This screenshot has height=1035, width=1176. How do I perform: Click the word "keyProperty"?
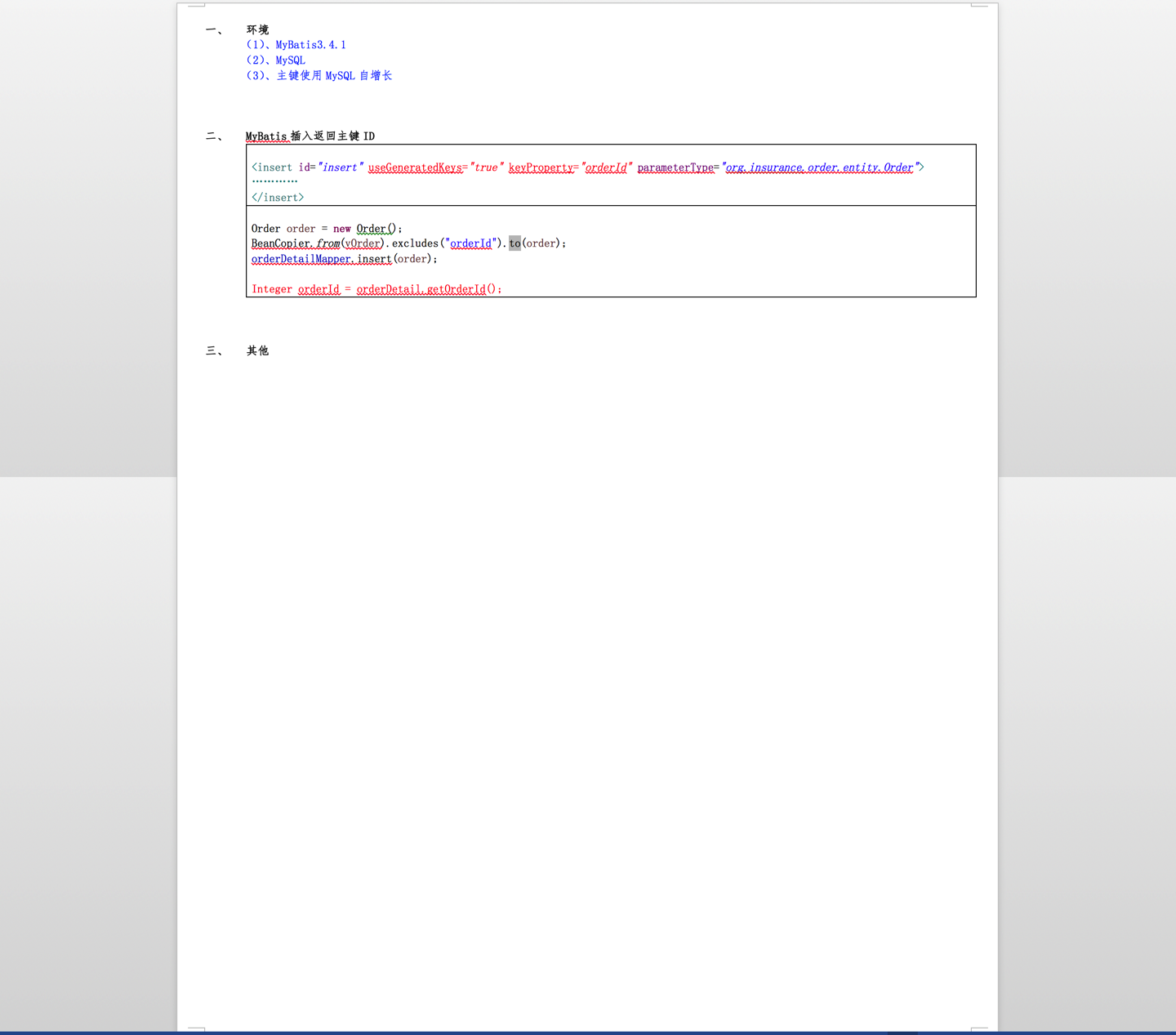541,167
